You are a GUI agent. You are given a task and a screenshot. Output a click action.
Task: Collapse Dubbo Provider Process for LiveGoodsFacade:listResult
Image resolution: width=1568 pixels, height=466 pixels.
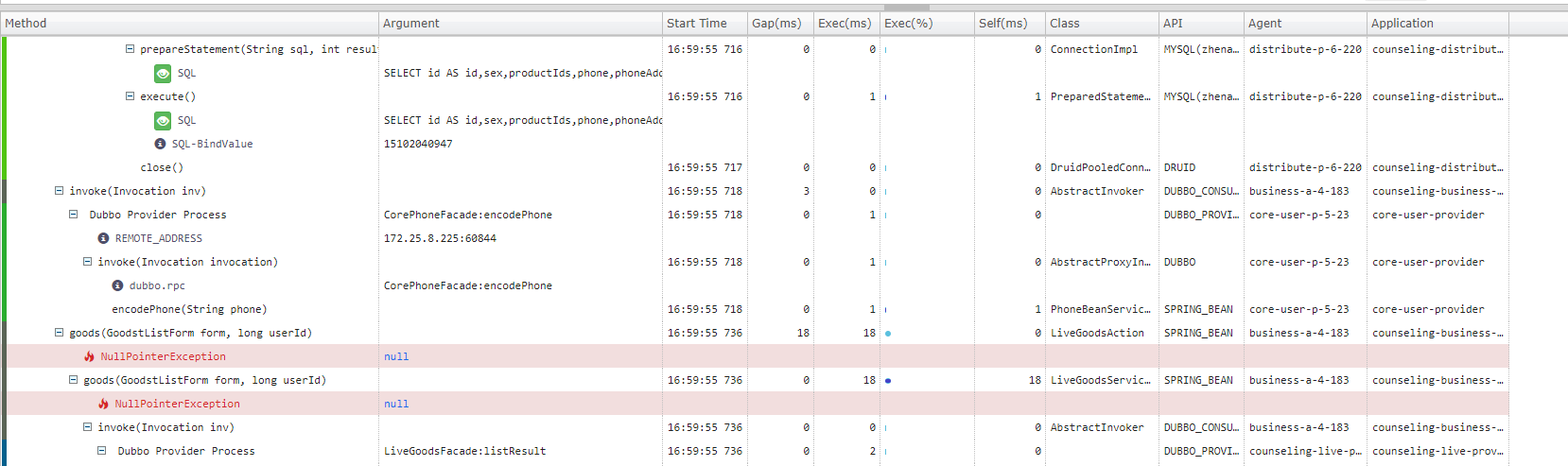click(x=101, y=451)
